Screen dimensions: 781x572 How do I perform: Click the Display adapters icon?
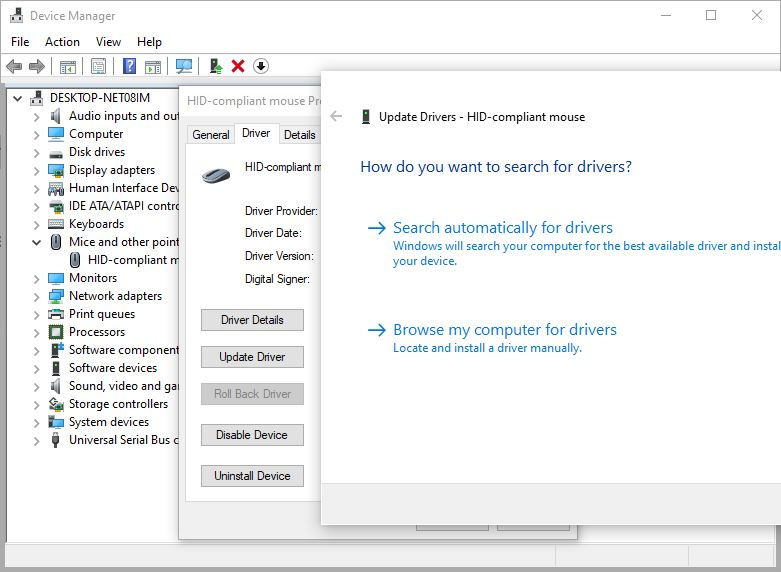56,170
